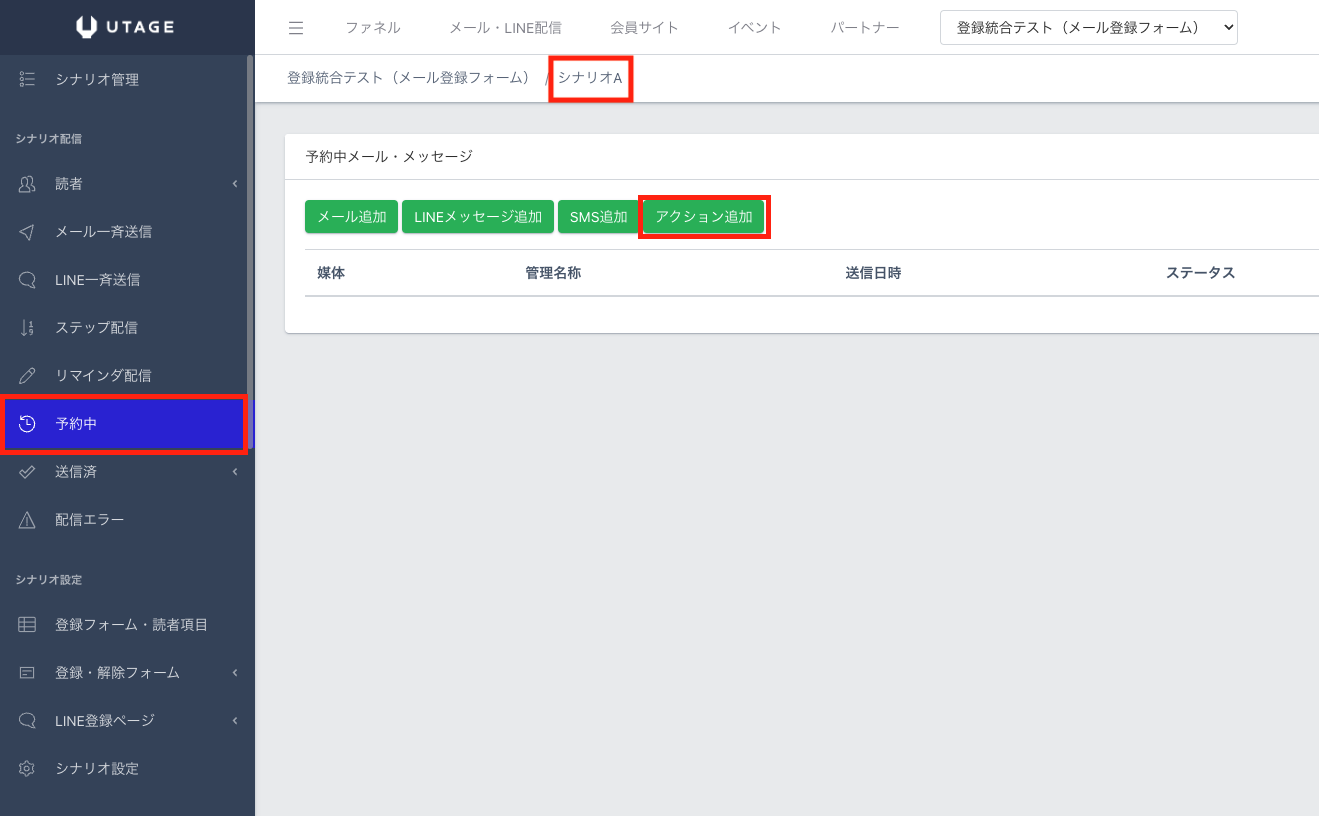This screenshot has height=816, width=1319.
Task: Open the 会員サイト top menu
Action: tap(644, 28)
